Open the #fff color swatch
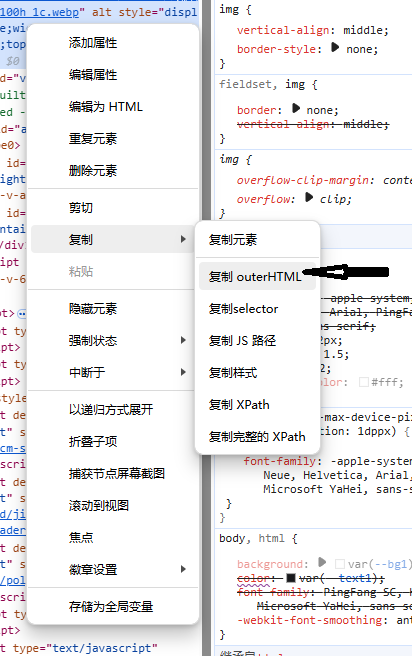412x656 pixels. click(364, 382)
